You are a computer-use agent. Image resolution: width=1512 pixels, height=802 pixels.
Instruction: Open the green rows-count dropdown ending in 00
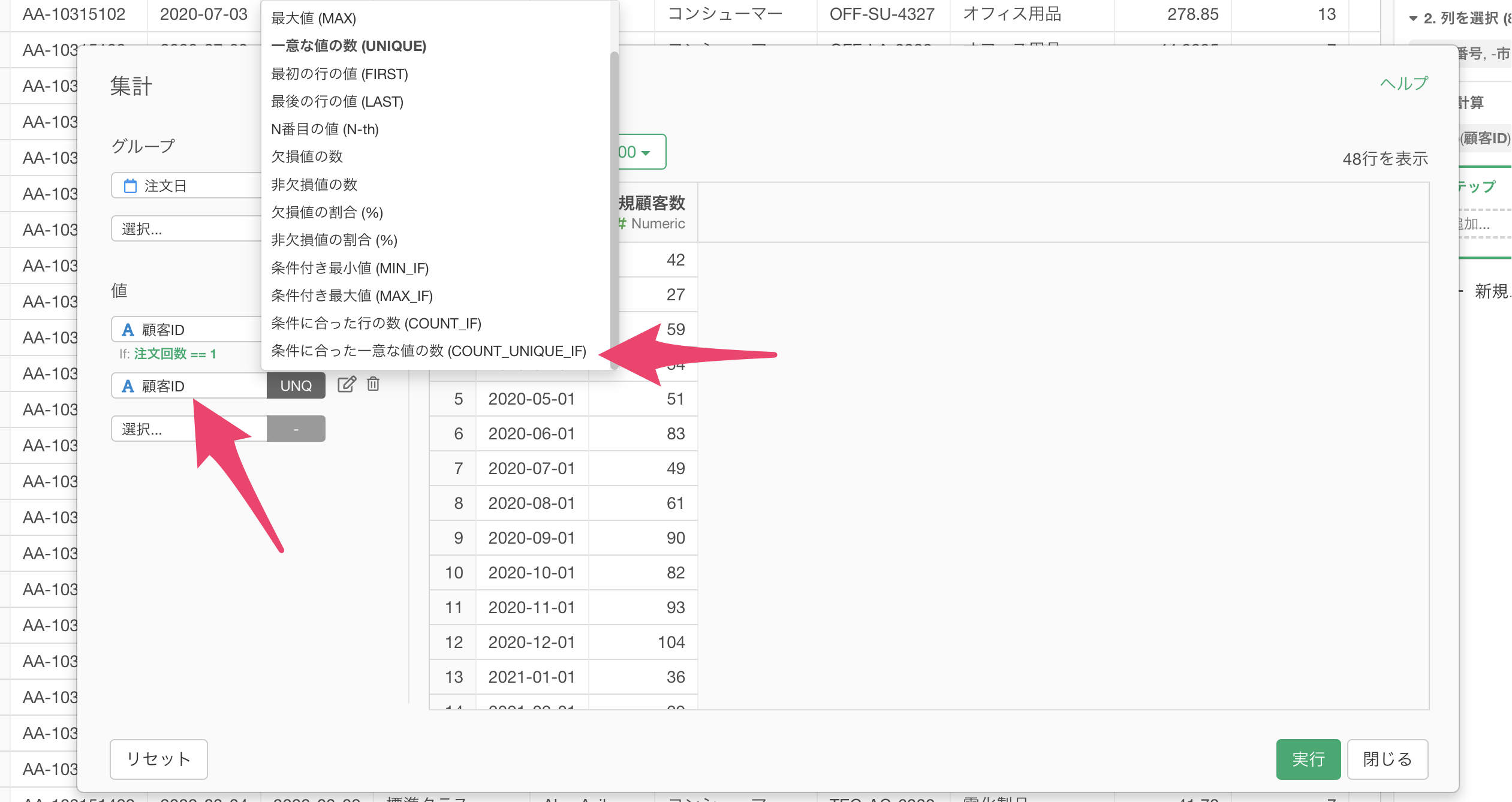tap(641, 152)
